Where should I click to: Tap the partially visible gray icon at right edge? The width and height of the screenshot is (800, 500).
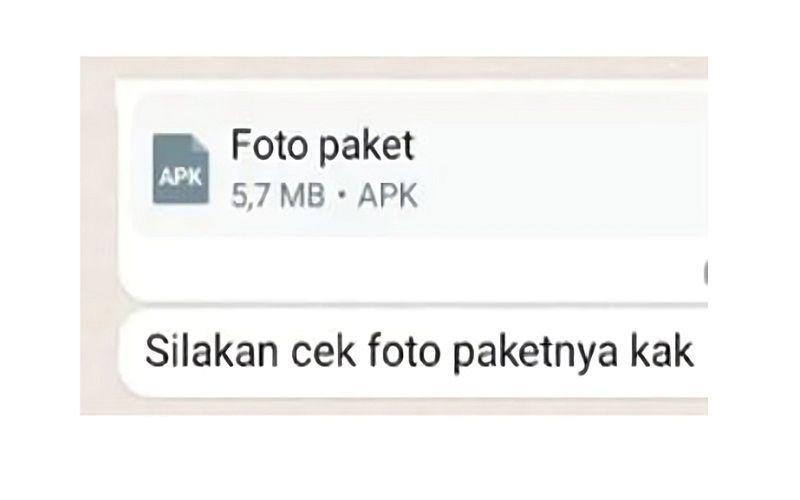point(705,273)
